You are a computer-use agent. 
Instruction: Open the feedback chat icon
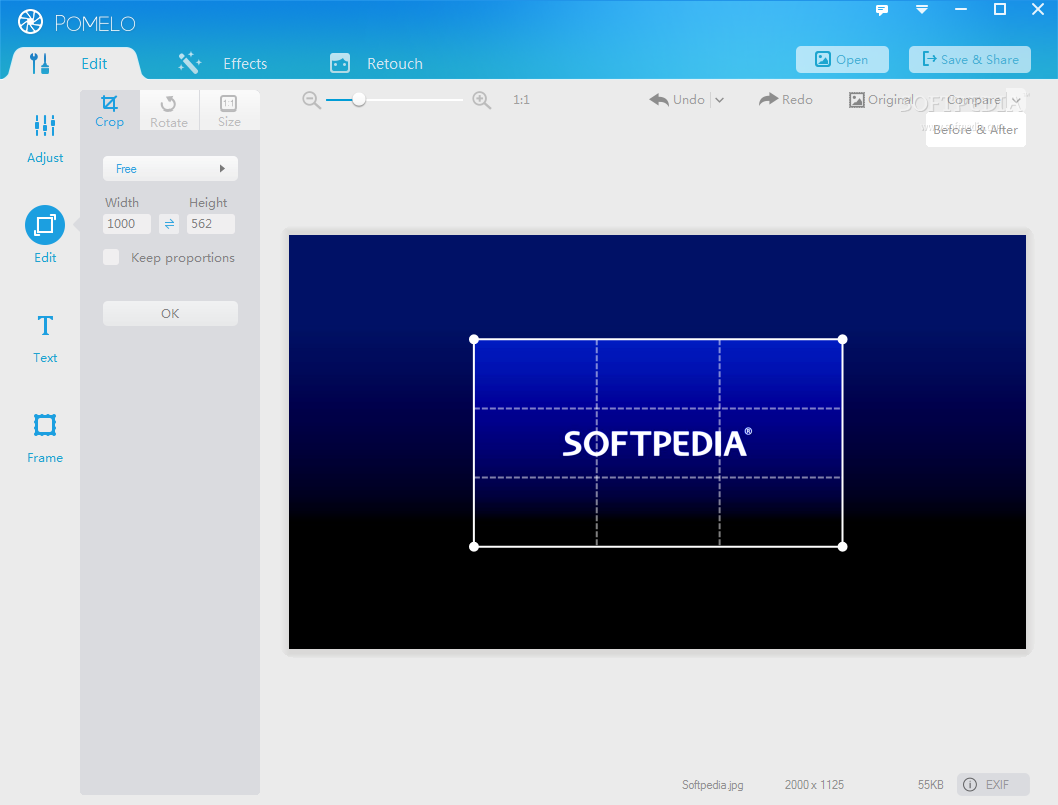click(x=881, y=9)
